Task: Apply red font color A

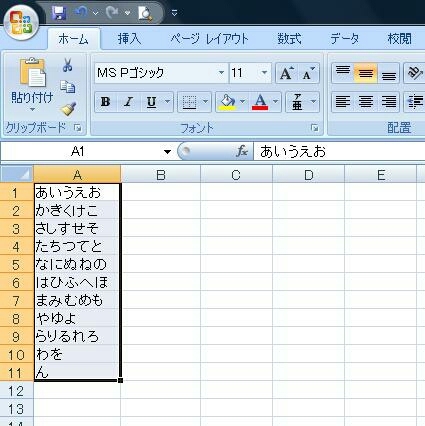Action: coord(260,102)
